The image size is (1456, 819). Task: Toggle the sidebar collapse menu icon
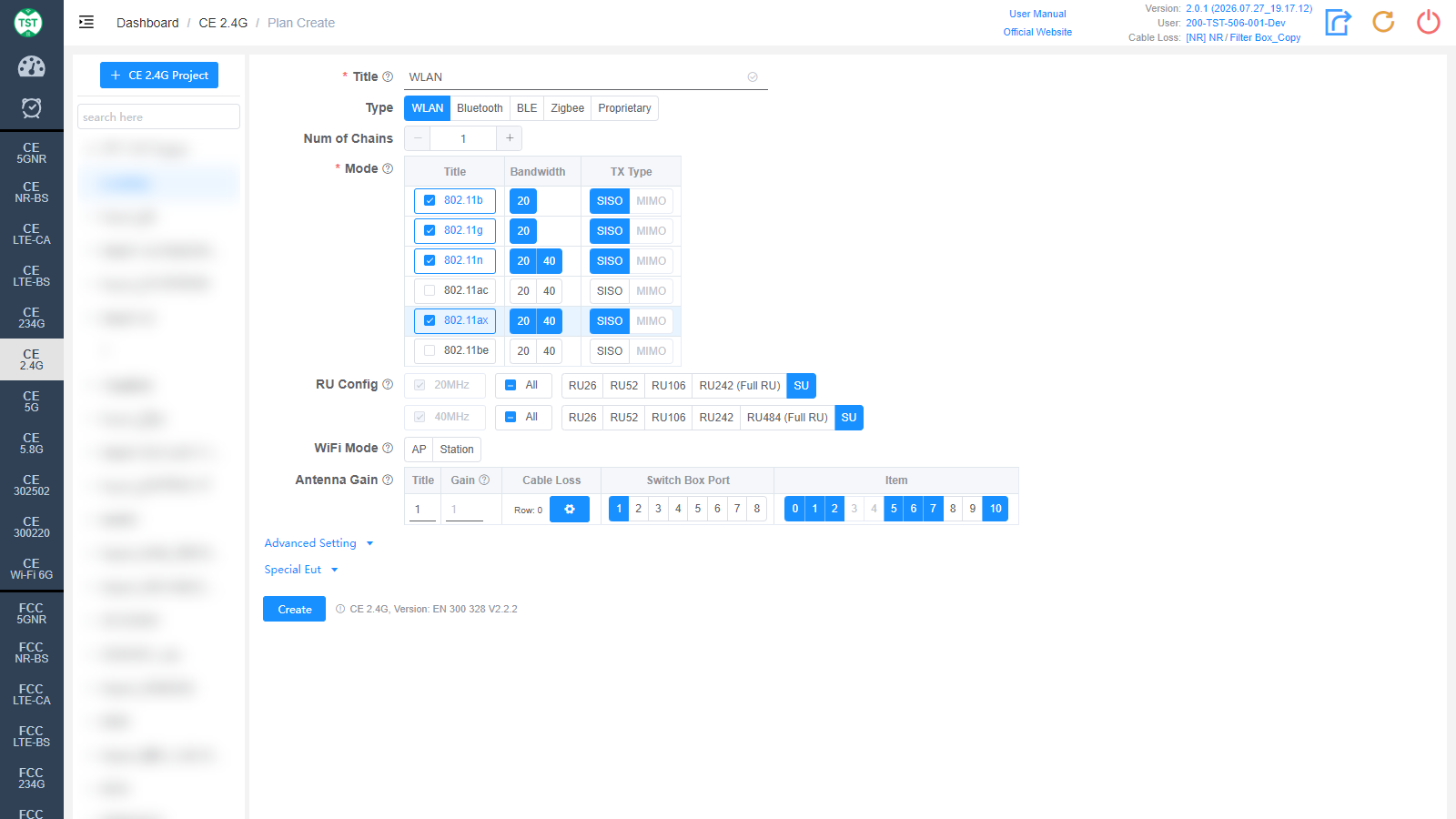(x=86, y=23)
